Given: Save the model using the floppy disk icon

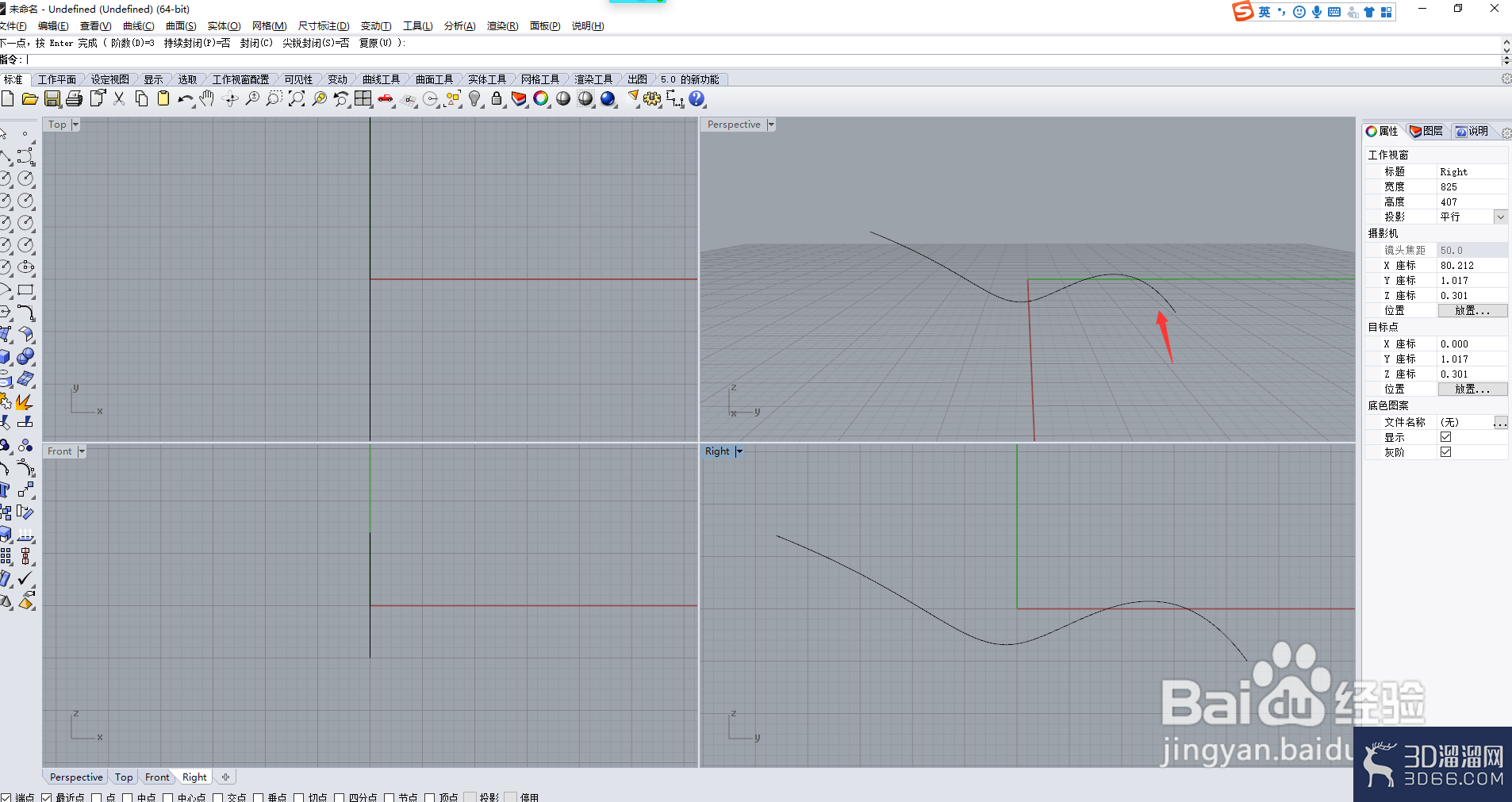Looking at the screenshot, I should (x=52, y=98).
